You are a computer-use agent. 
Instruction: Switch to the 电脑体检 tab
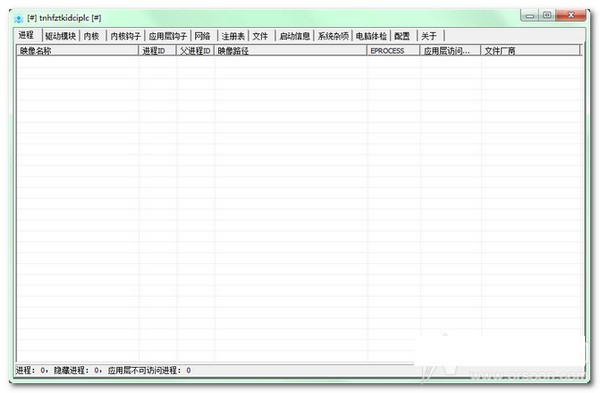tap(371, 36)
